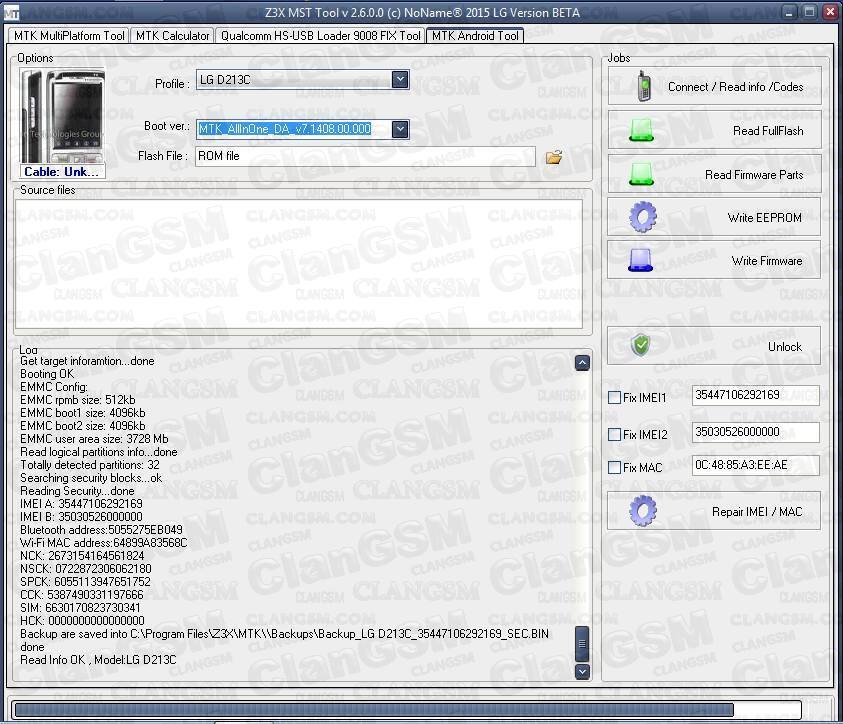The image size is (843, 724).
Task: Click log line SIM: 6630170823730341
Action: (80, 607)
